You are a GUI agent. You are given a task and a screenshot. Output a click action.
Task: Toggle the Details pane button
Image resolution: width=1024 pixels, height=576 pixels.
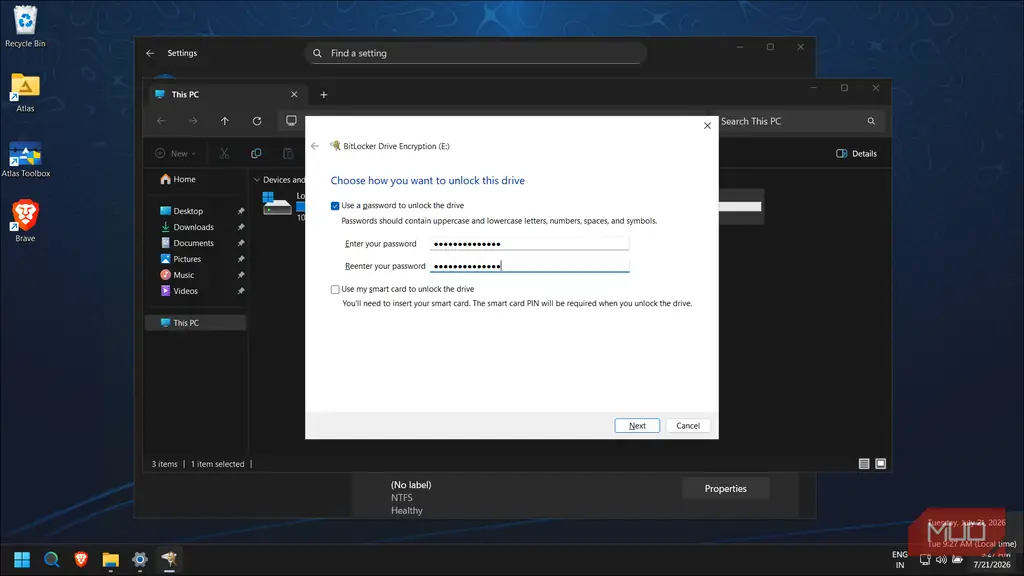point(856,153)
